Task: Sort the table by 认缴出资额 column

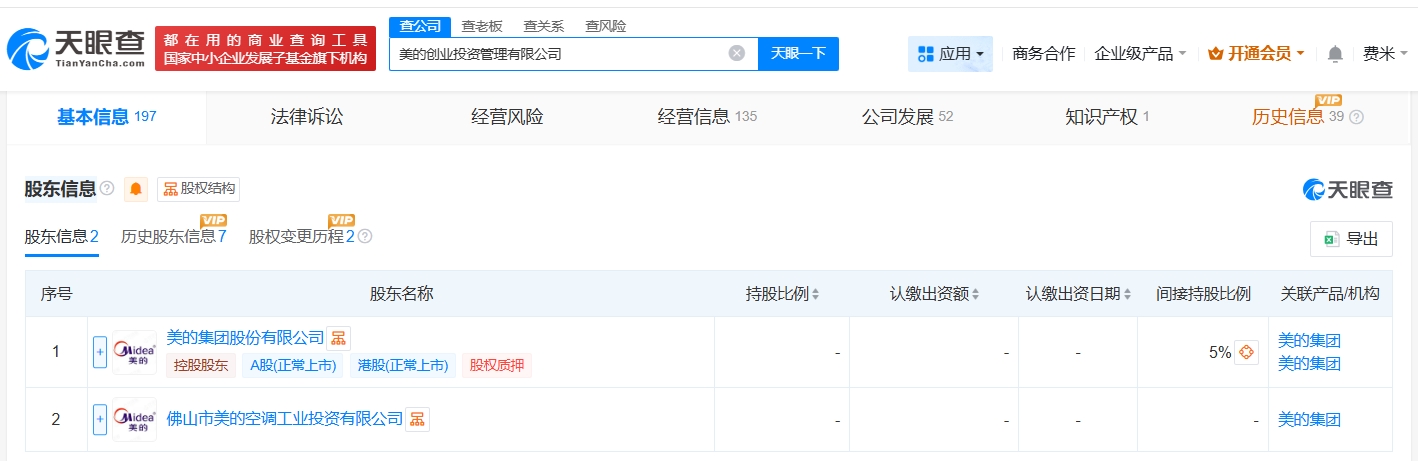Action: tap(934, 294)
